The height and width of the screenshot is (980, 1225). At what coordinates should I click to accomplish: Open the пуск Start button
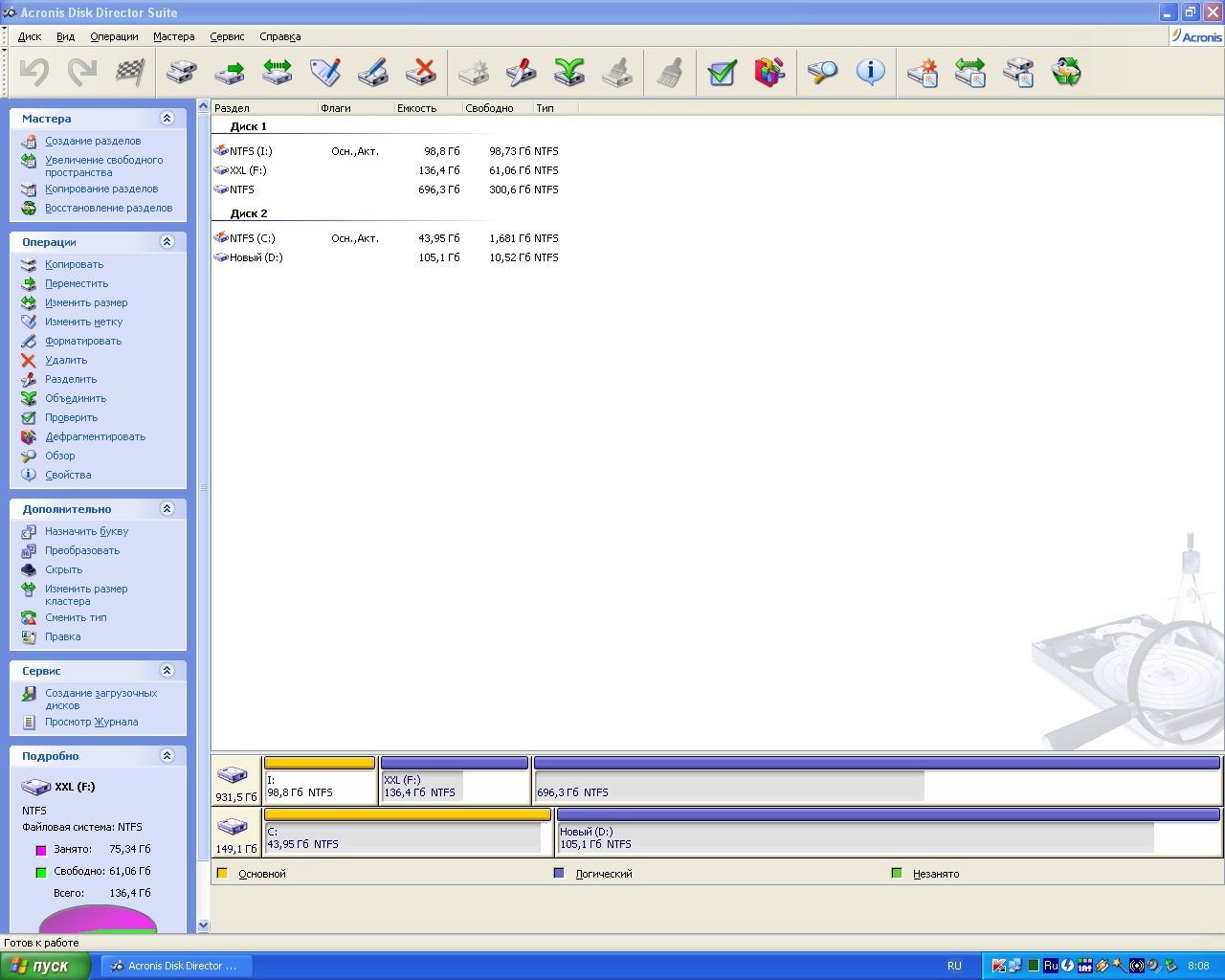45,966
